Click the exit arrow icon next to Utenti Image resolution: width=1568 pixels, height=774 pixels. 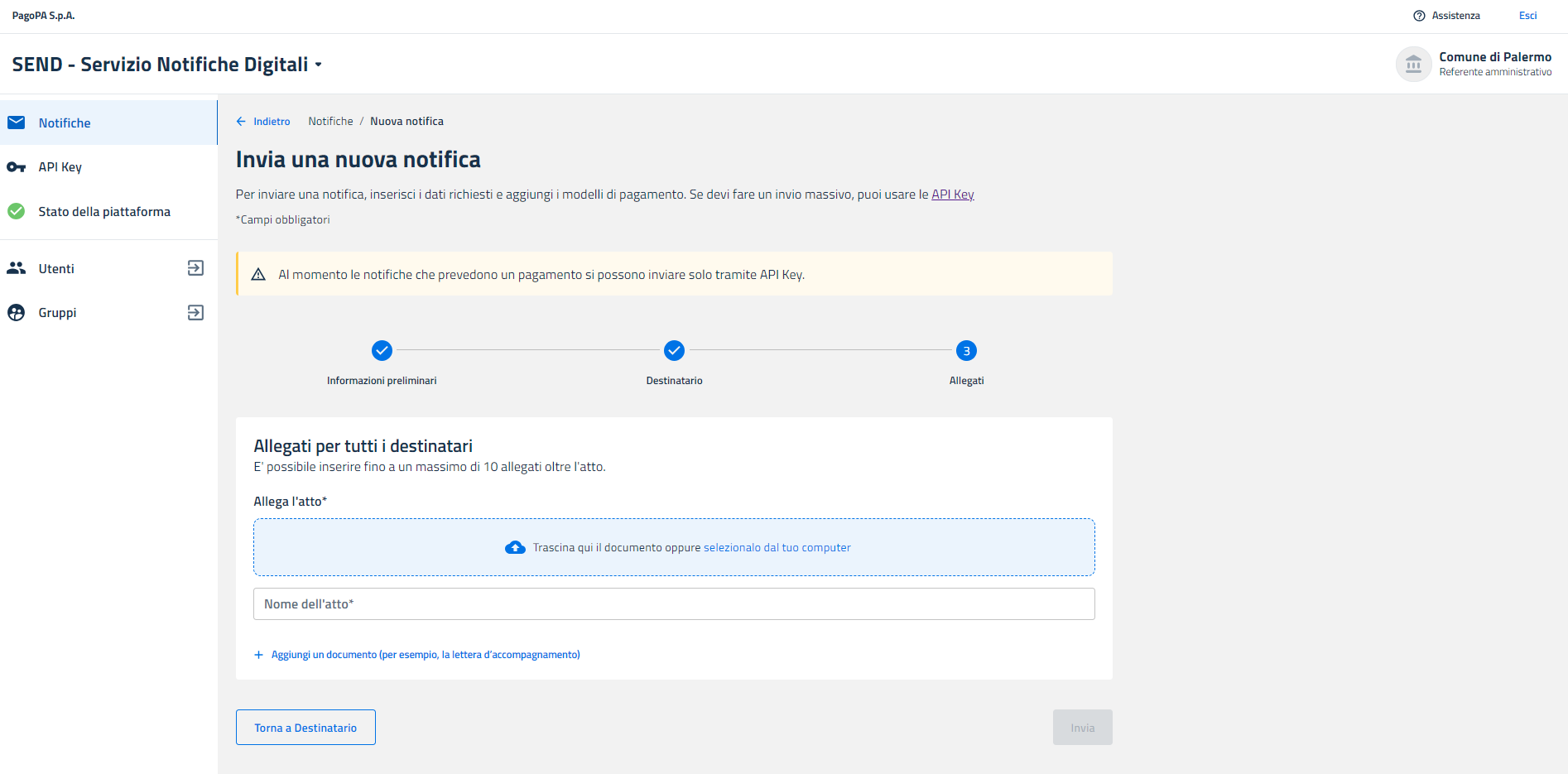coord(195,268)
